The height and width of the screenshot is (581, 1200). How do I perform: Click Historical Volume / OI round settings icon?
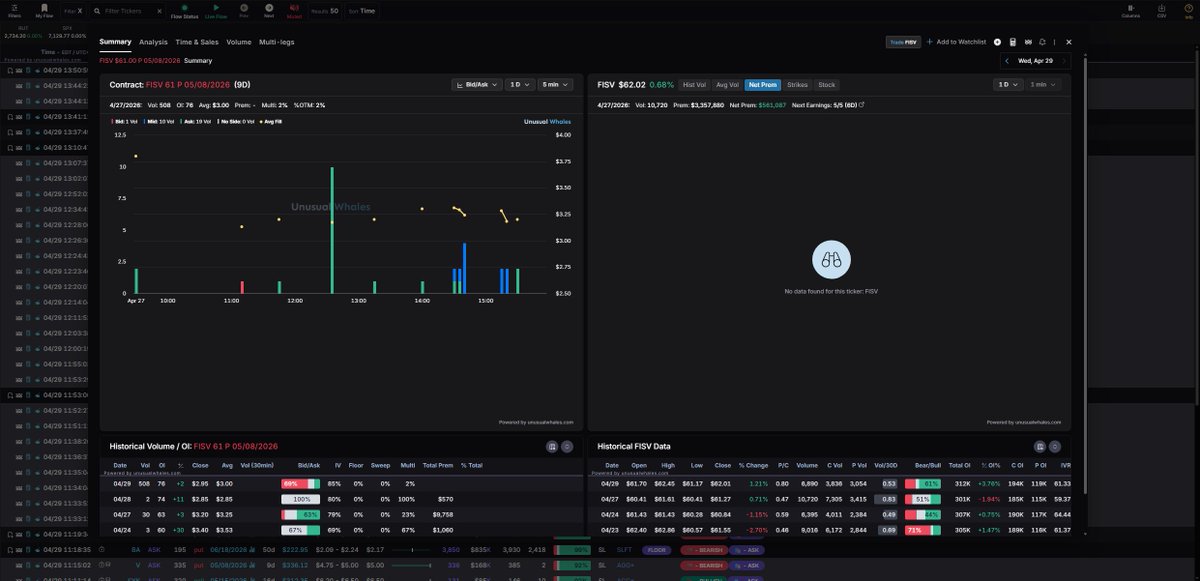pyautogui.click(x=567, y=446)
